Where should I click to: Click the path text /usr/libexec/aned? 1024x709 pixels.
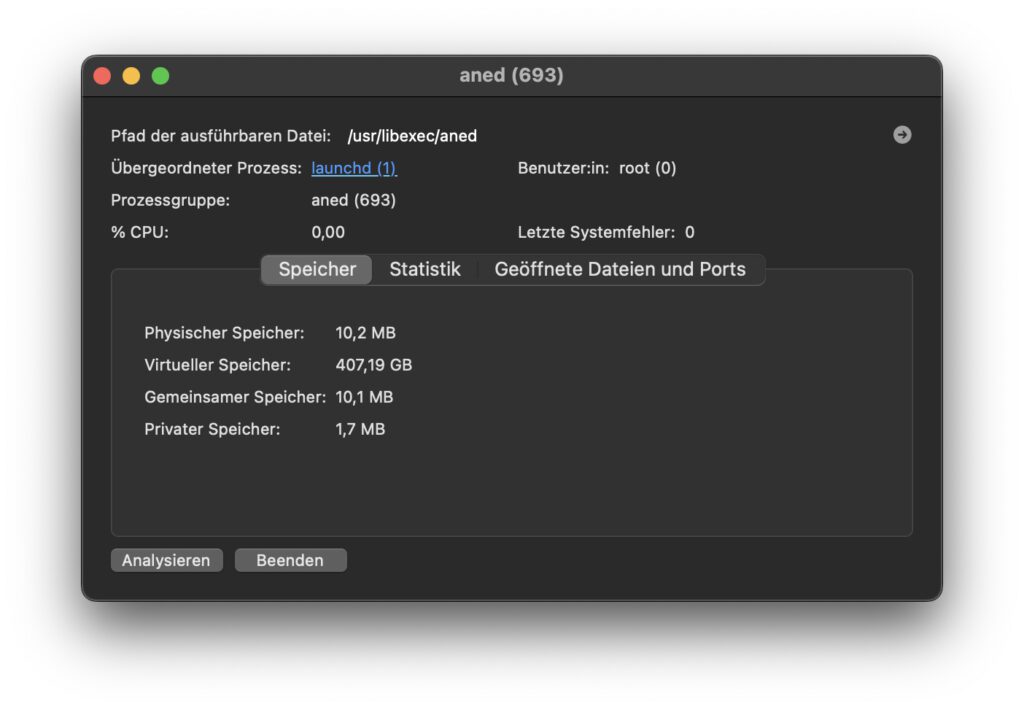[x=412, y=136]
